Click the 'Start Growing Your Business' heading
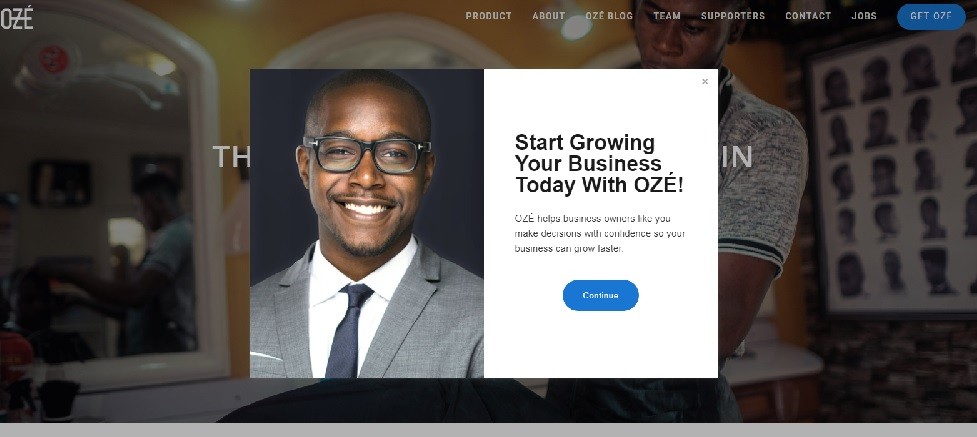This screenshot has height=437, width=977. (599, 163)
